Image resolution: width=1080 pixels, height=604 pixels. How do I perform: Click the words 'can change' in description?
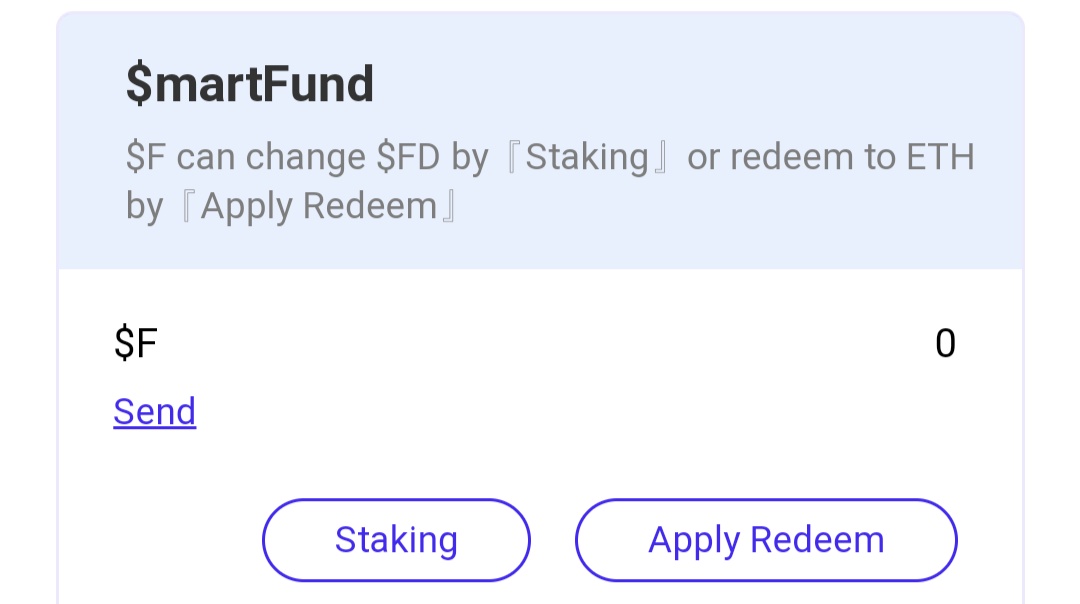pyautogui.click(x=272, y=158)
